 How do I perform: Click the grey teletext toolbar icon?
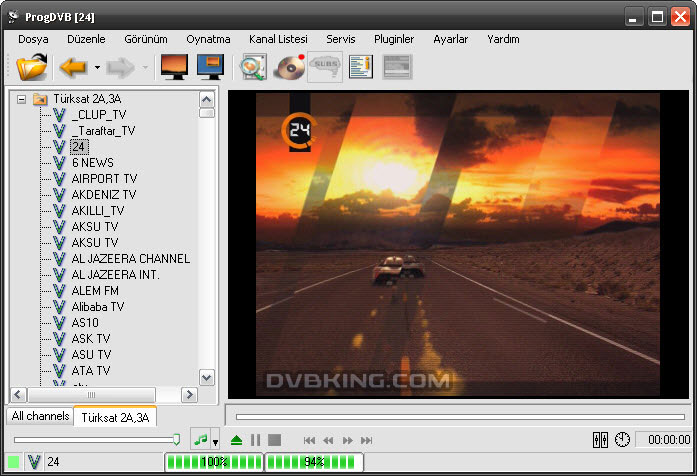[397, 67]
